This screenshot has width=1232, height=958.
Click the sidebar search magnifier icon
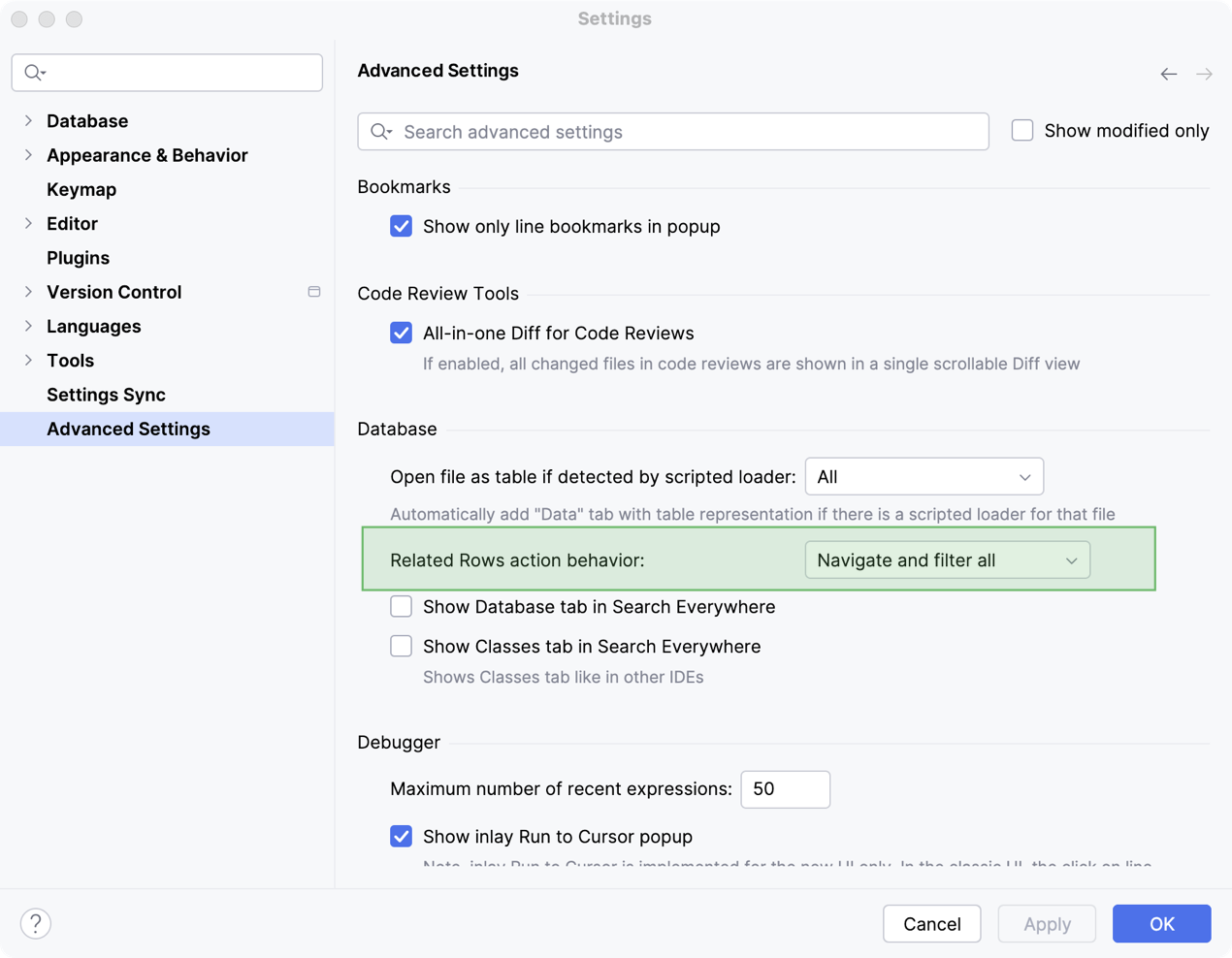[34, 73]
